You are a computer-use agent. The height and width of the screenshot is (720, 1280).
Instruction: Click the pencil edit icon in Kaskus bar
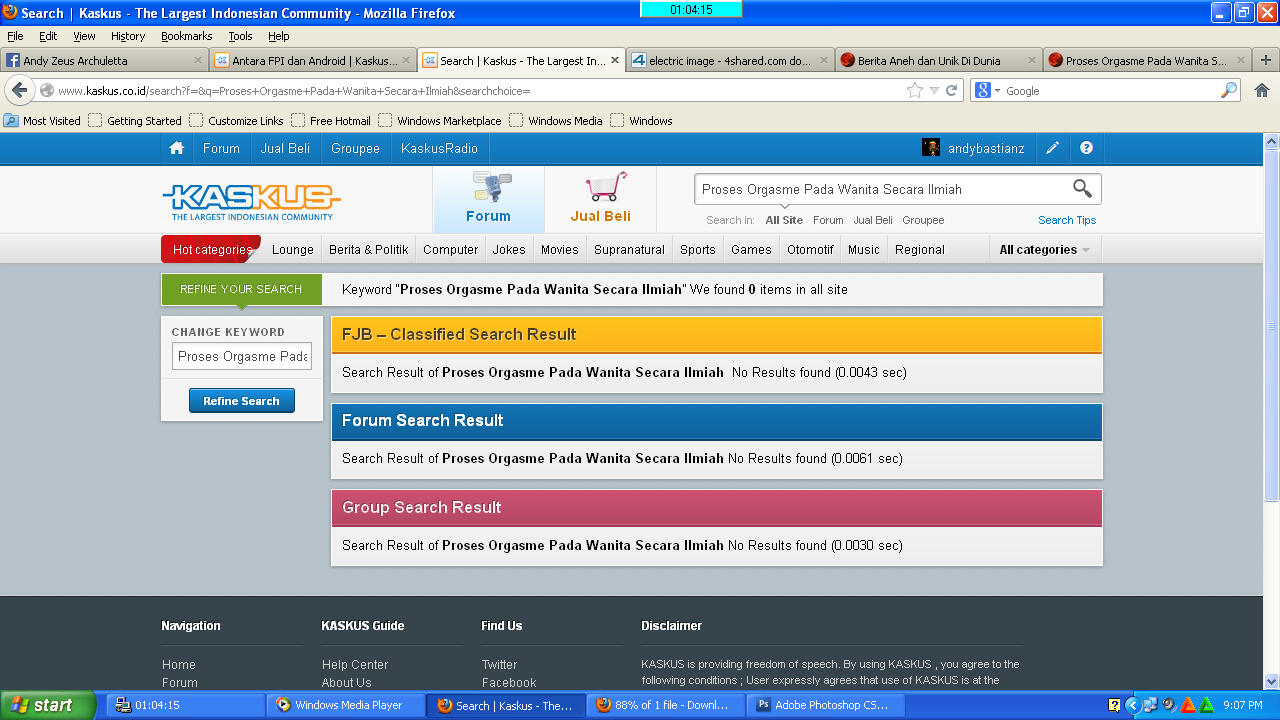pyautogui.click(x=1052, y=148)
